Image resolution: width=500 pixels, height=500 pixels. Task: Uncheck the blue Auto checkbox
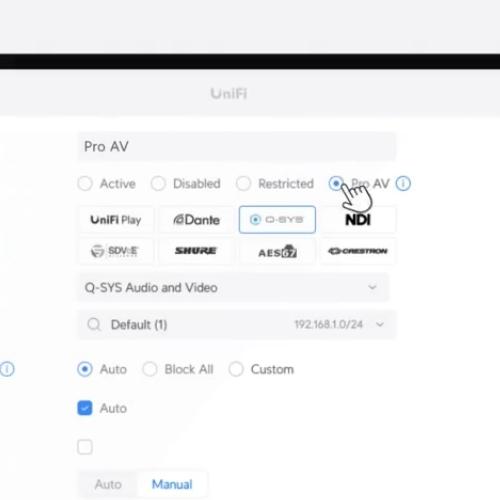click(85, 408)
